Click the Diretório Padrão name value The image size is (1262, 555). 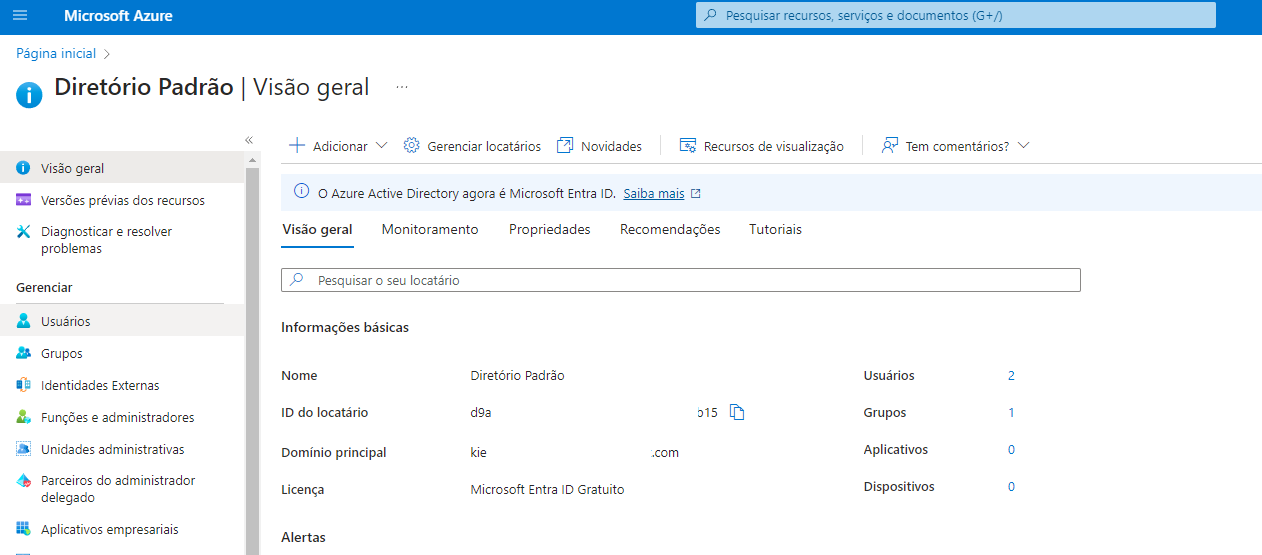pyautogui.click(x=517, y=376)
